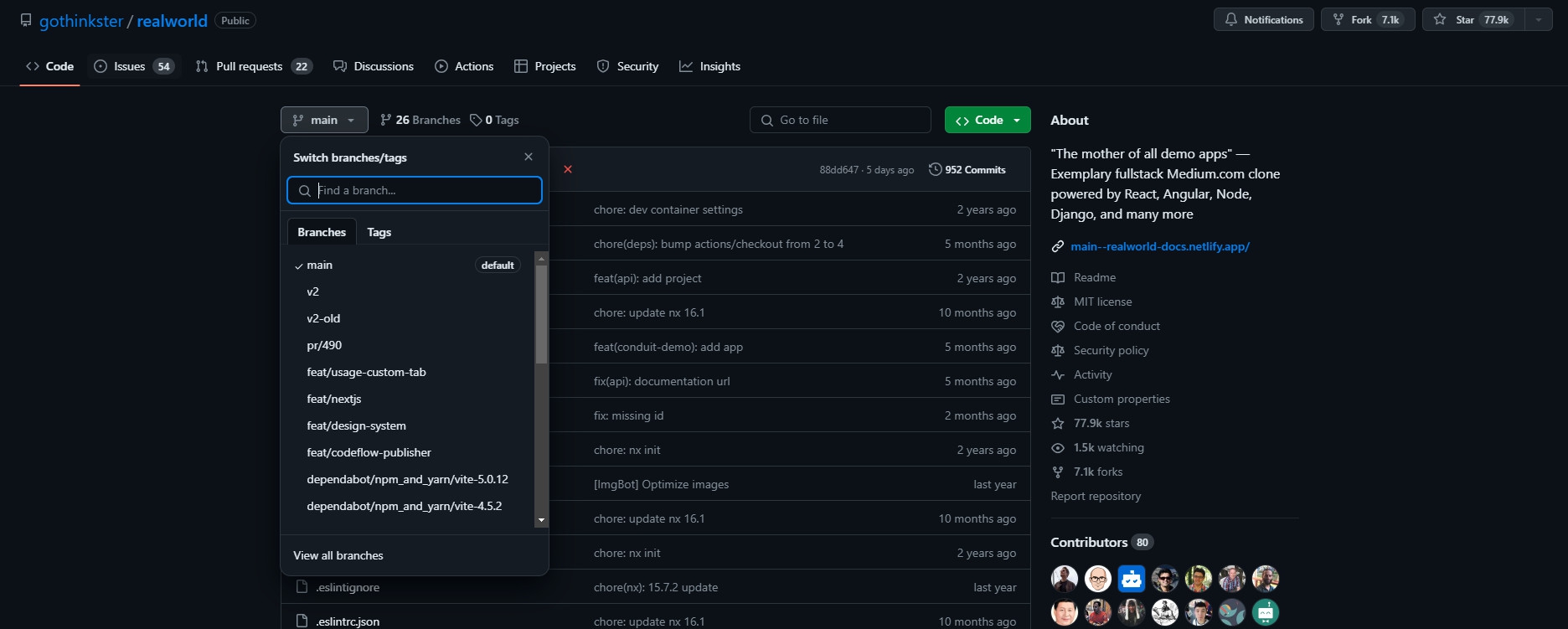The width and height of the screenshot is (1568, 629).
Task: Open the .eslintignore file
Action: click(x=348, y=587)
